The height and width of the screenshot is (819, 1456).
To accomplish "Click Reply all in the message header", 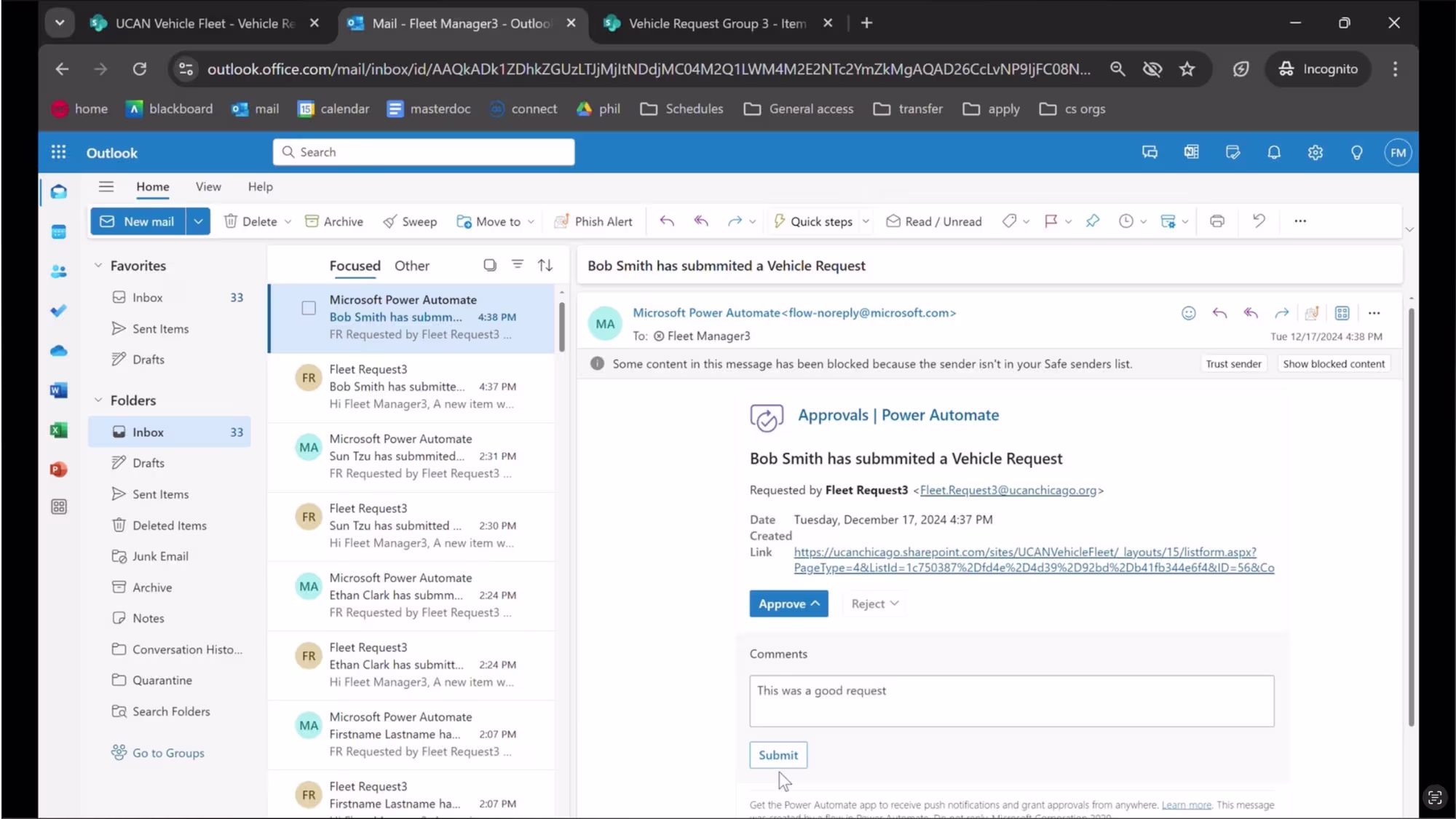I will (x=1251, y=313).
